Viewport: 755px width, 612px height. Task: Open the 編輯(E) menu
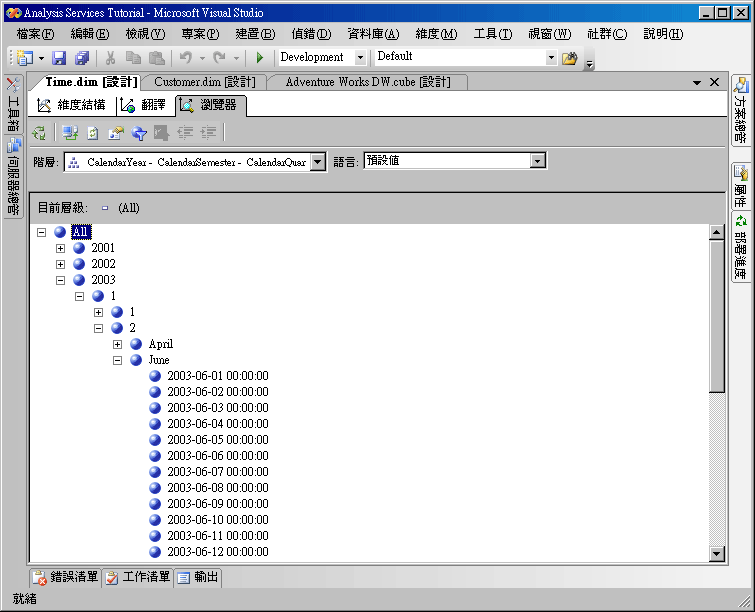click(x=90, y=34)
